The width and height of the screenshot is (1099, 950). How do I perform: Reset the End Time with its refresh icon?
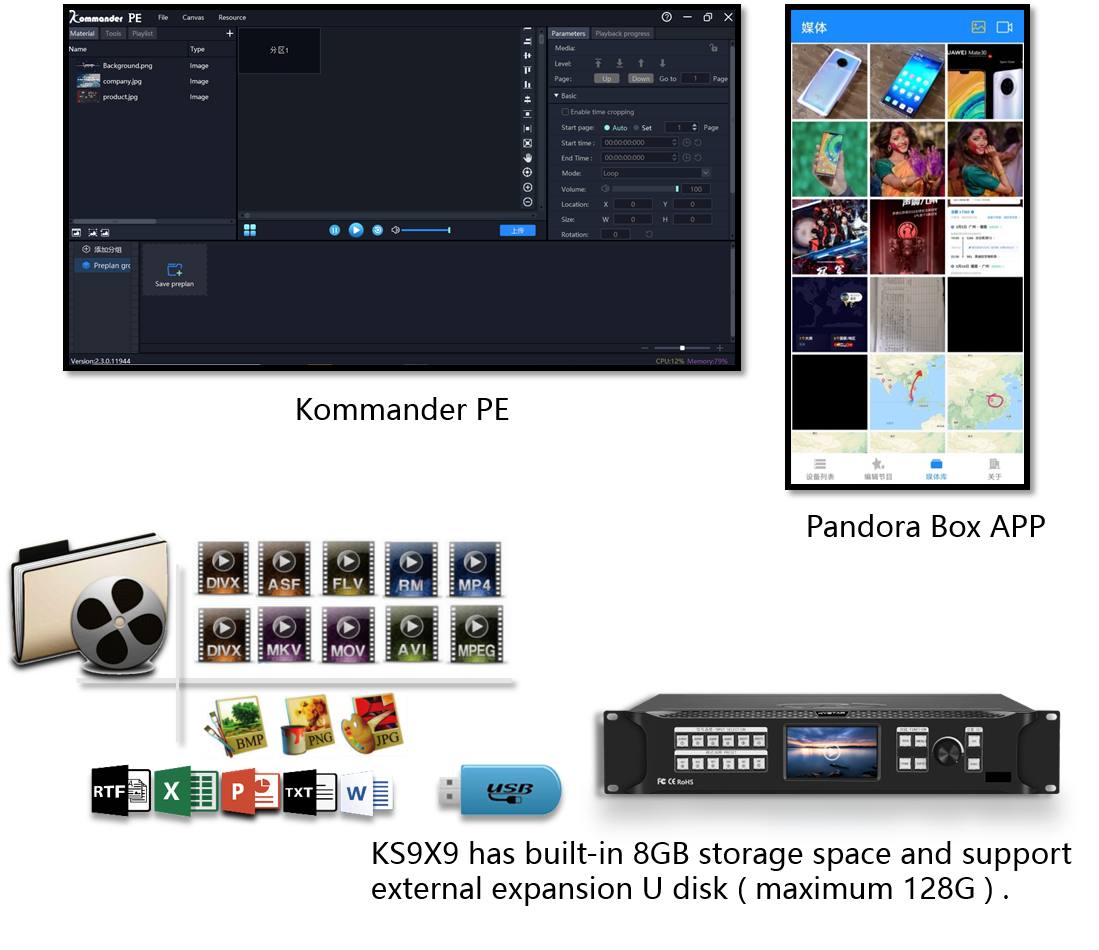pyautogui.click(x=698, y=158)
